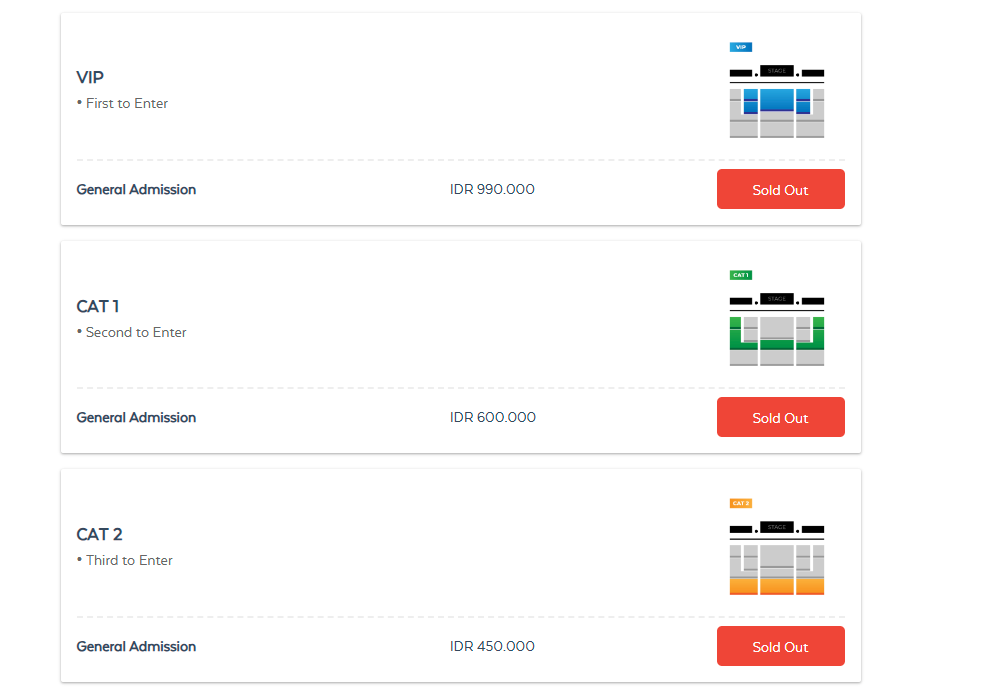
Task: Click the IDR 990.000 price
Action: (492, 190)
